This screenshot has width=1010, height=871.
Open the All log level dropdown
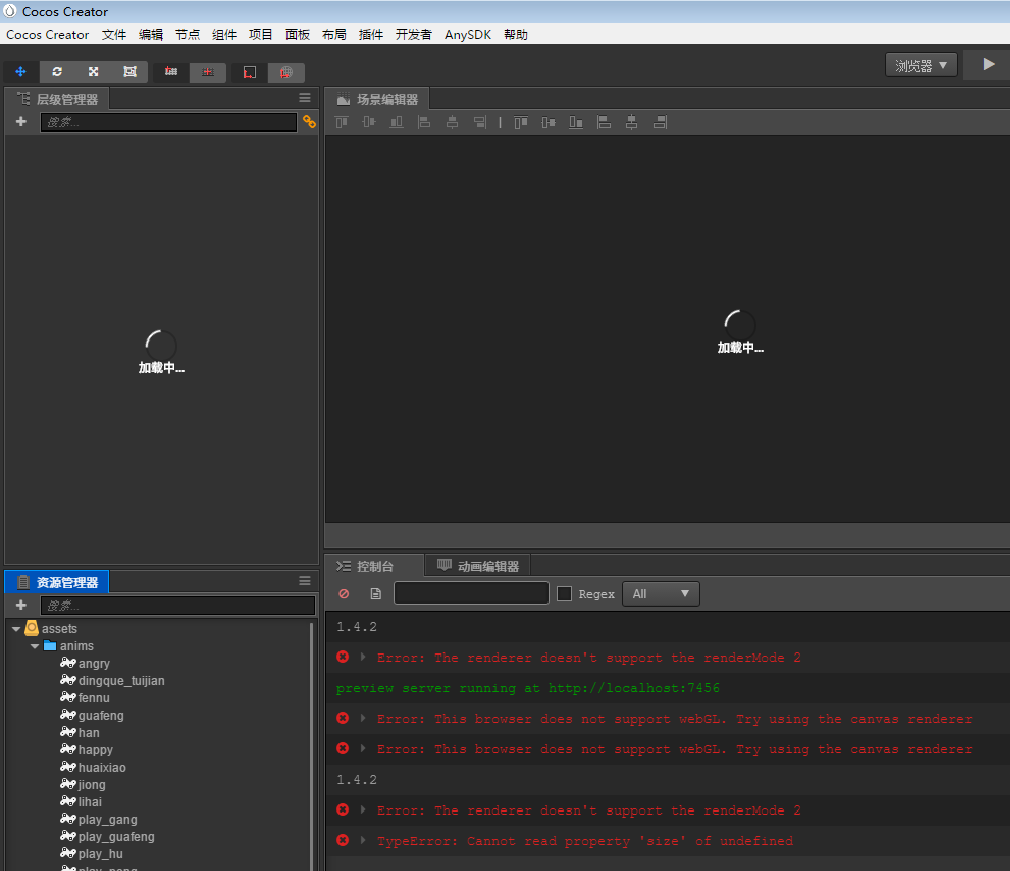pos(660,593)
